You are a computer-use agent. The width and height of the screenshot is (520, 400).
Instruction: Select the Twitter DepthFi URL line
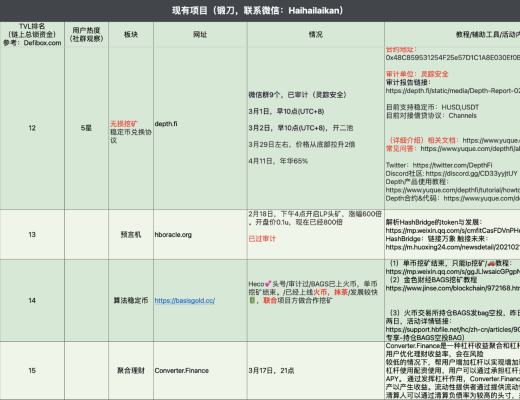tap(439, 165)
